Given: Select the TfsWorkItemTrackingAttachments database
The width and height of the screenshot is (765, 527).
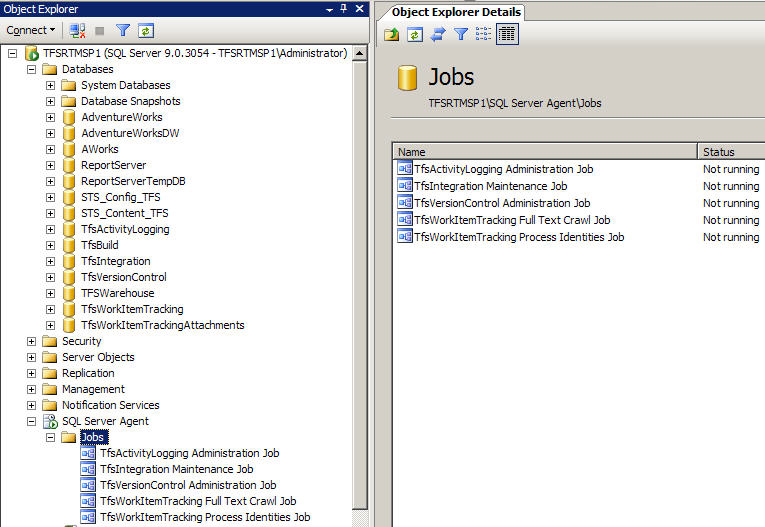Looking at the screenshot, I should point(162,325).
